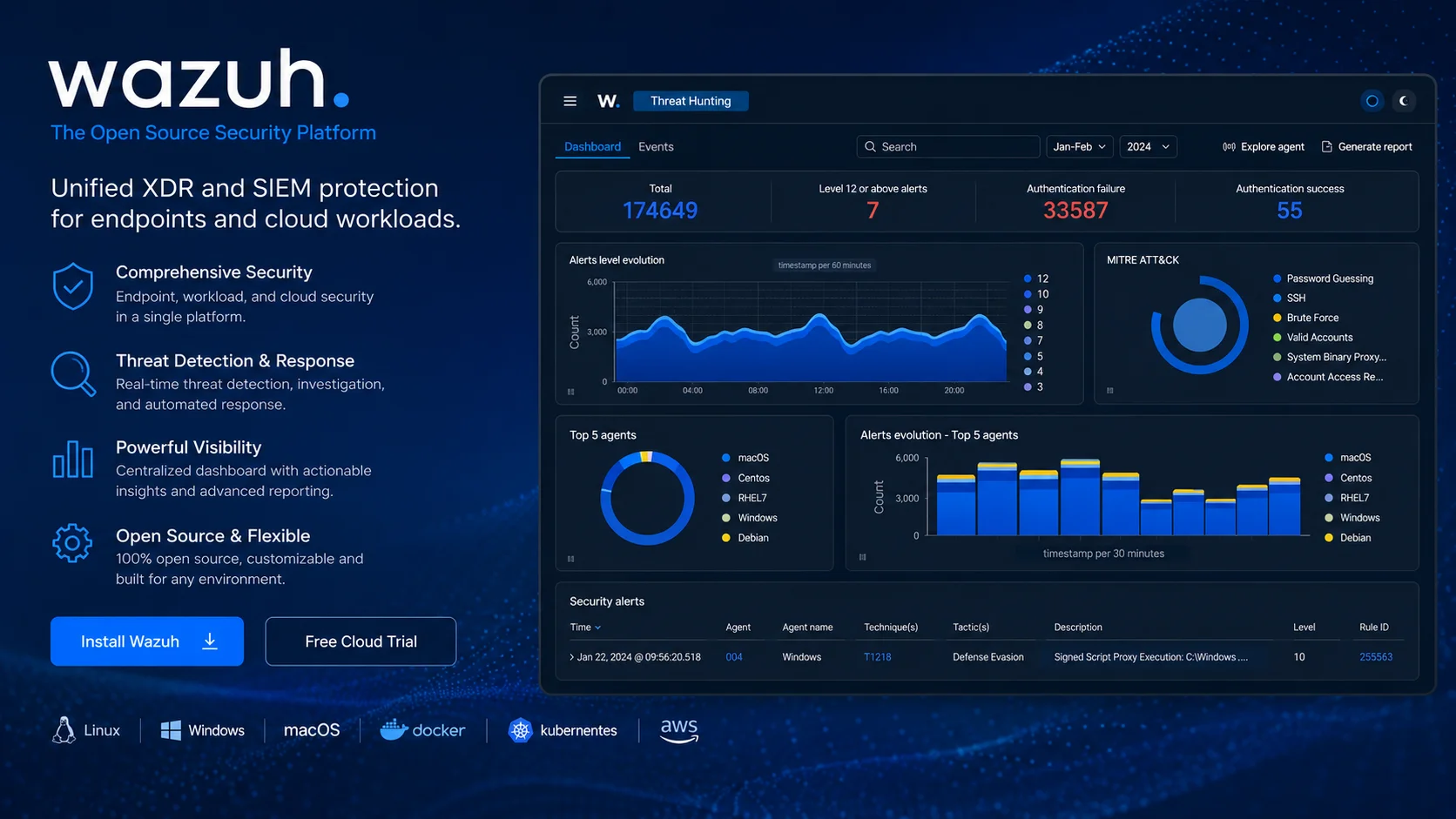Click Authentication success value 55
This screenshot has height=819, width=1456.
click(x=1290, y=211)
